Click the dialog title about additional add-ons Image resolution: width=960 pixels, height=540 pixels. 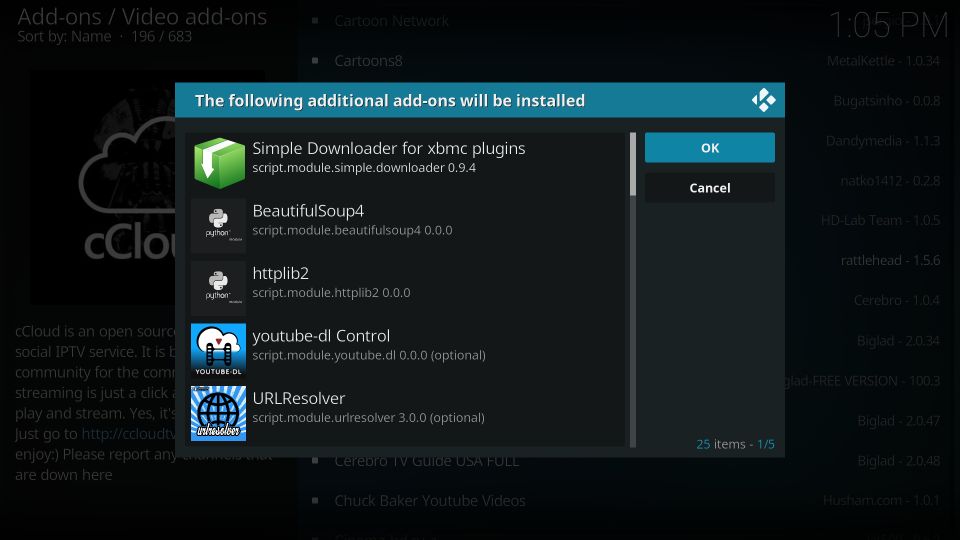(389, 100)
